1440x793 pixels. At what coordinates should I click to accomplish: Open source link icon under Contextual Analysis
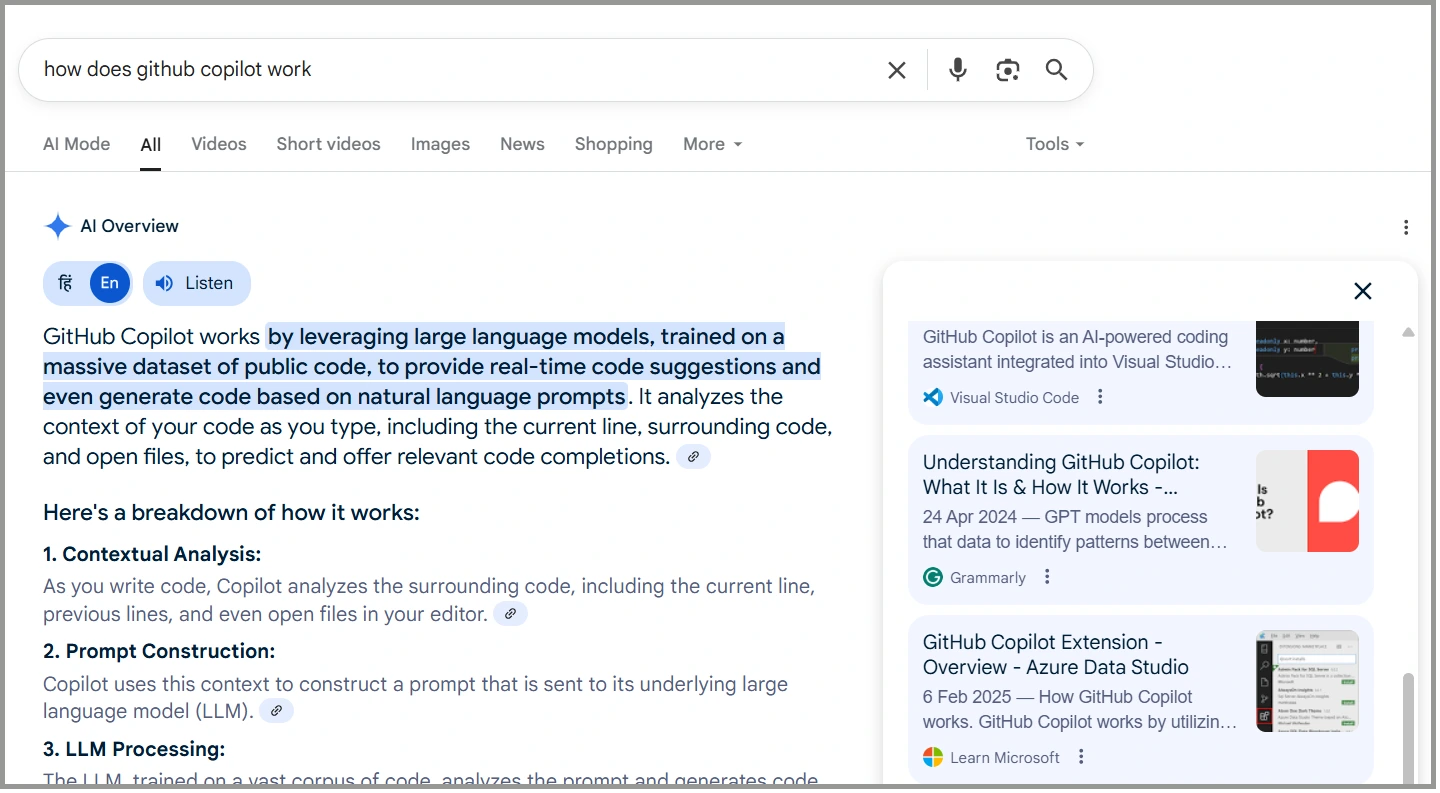(510, 614)
